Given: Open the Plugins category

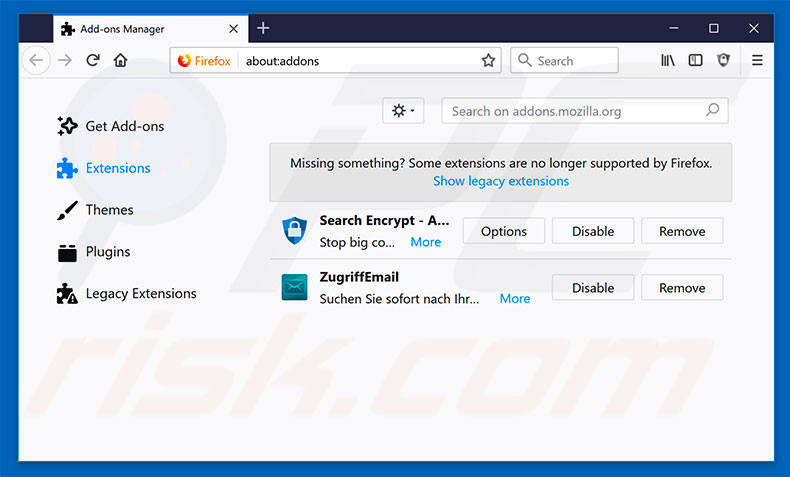Looking at the screenshot, I should pos(107,252).
